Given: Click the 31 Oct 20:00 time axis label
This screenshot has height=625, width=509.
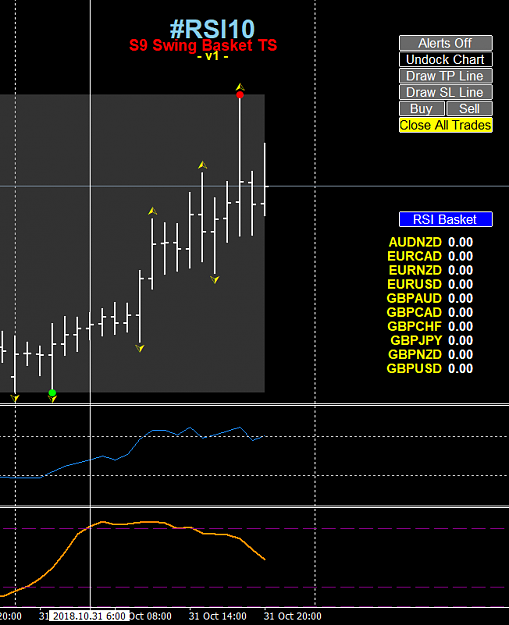Looking at the screenshot, I should (293, 616).
